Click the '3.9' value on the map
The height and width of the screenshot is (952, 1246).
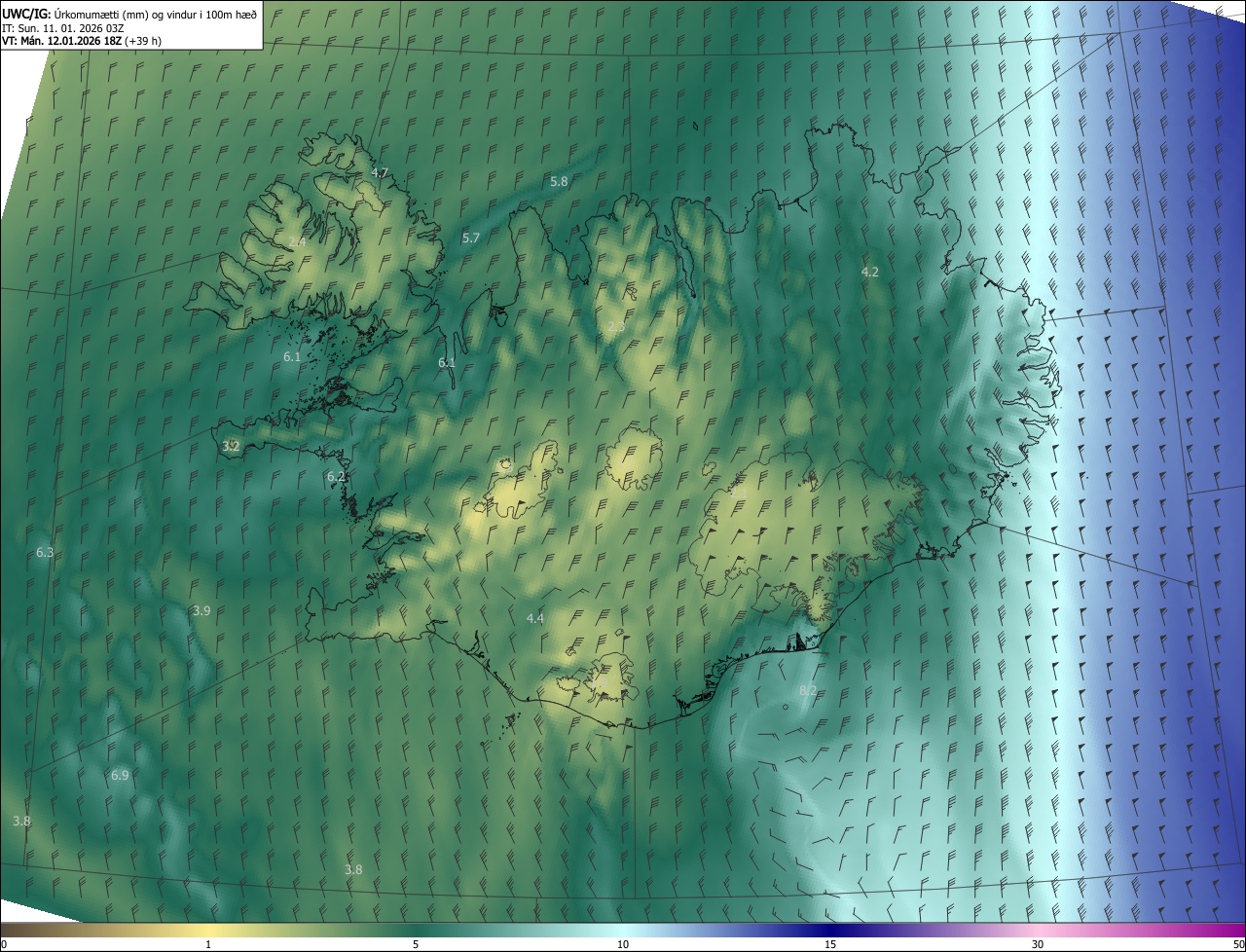coord(202,610)
